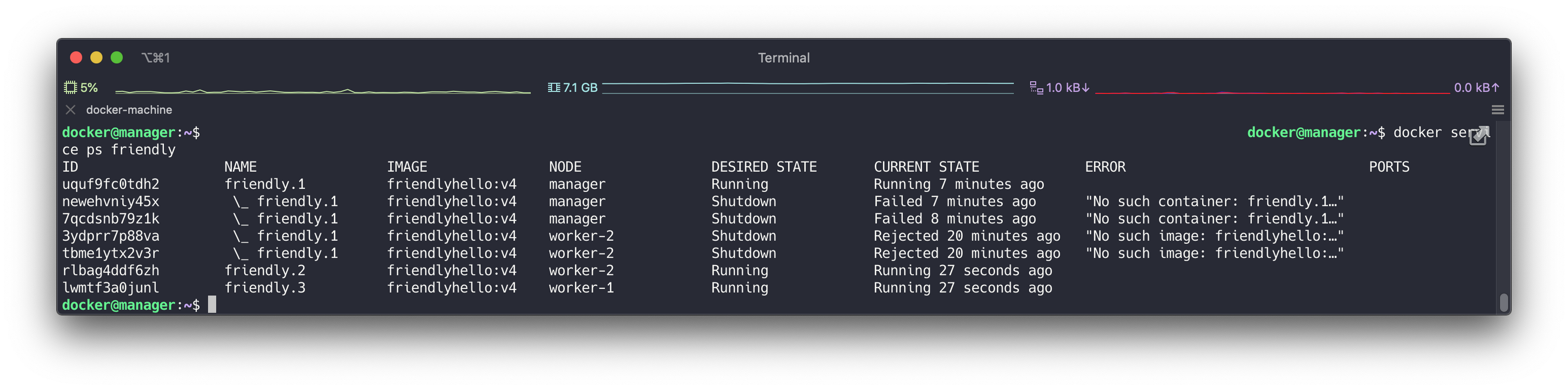The width and height of the screenshot is (1568, 390).
Task: Click the 1.0 kB download value
Action: [1068, 88]
